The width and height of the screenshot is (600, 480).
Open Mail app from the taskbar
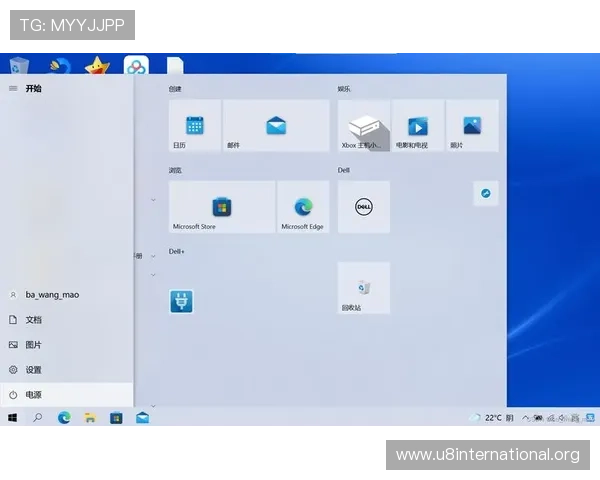(142, 418)
